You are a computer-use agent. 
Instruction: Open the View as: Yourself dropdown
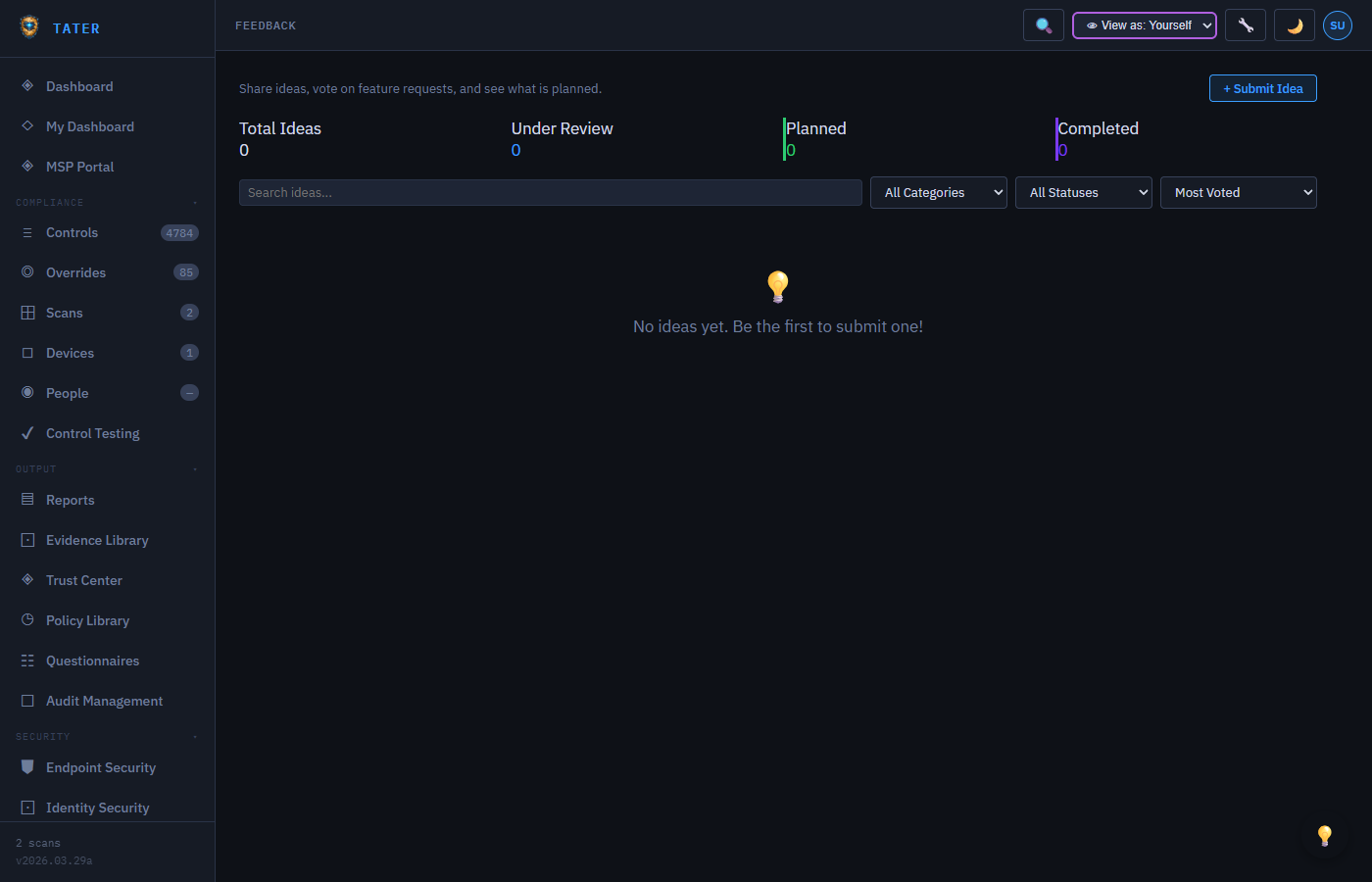(x=1145, y=25)
